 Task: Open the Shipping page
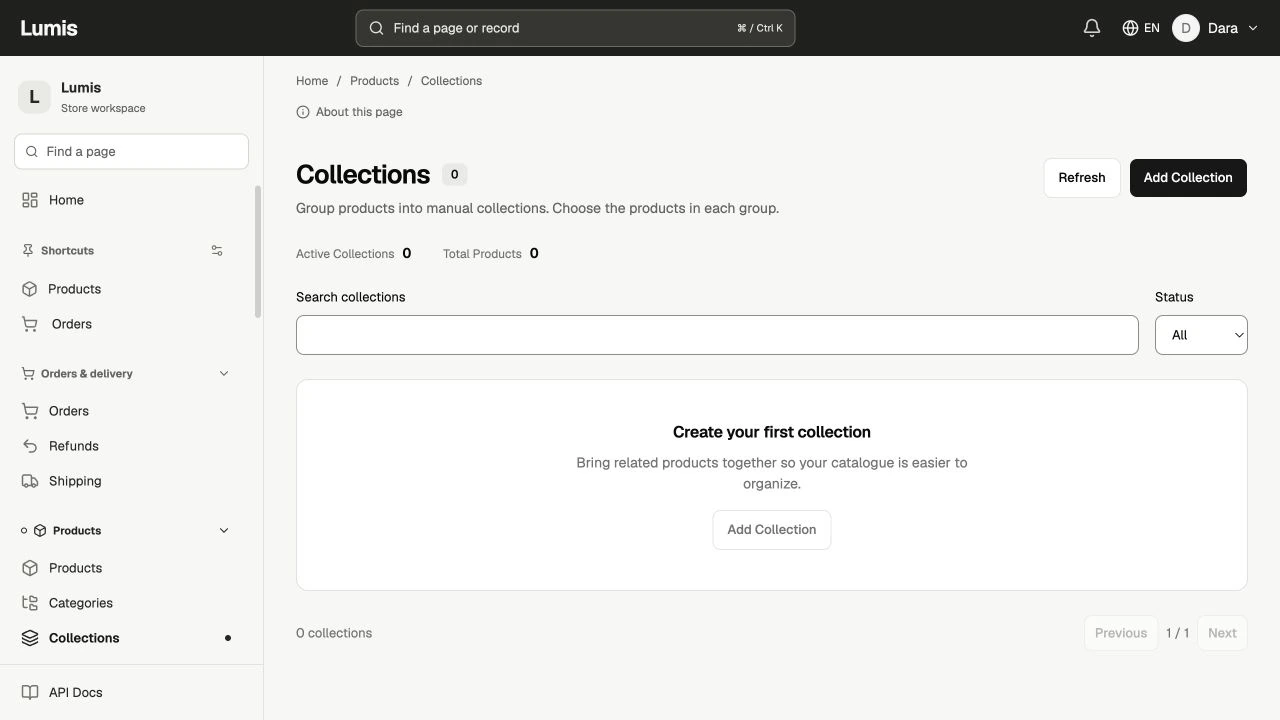(x=131, y=481)
